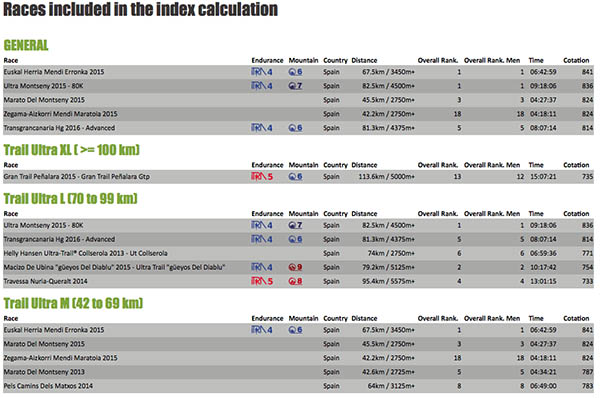This screenshot has width=600, height=398.
Task: Click 'Transgrancanaria Hg 2016 - Advanced' in GENERAL
Action: tap(59, 128)
